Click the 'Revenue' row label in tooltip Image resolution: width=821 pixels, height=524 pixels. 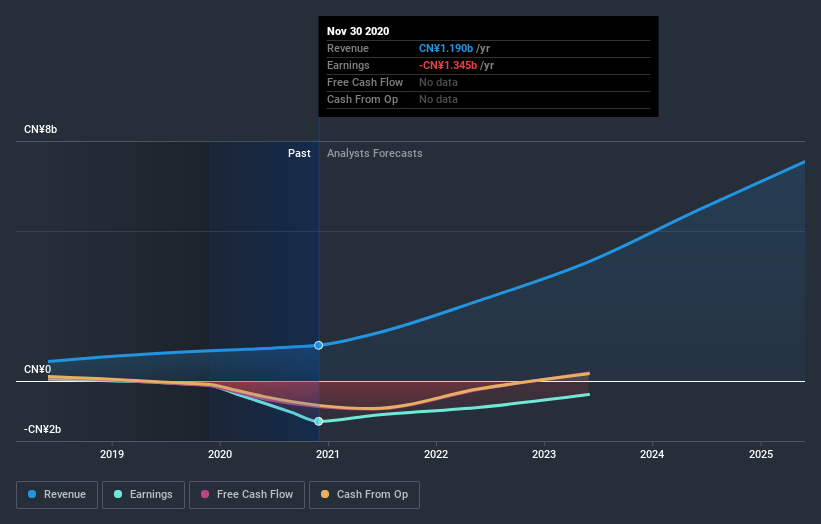tap(348, 48)
